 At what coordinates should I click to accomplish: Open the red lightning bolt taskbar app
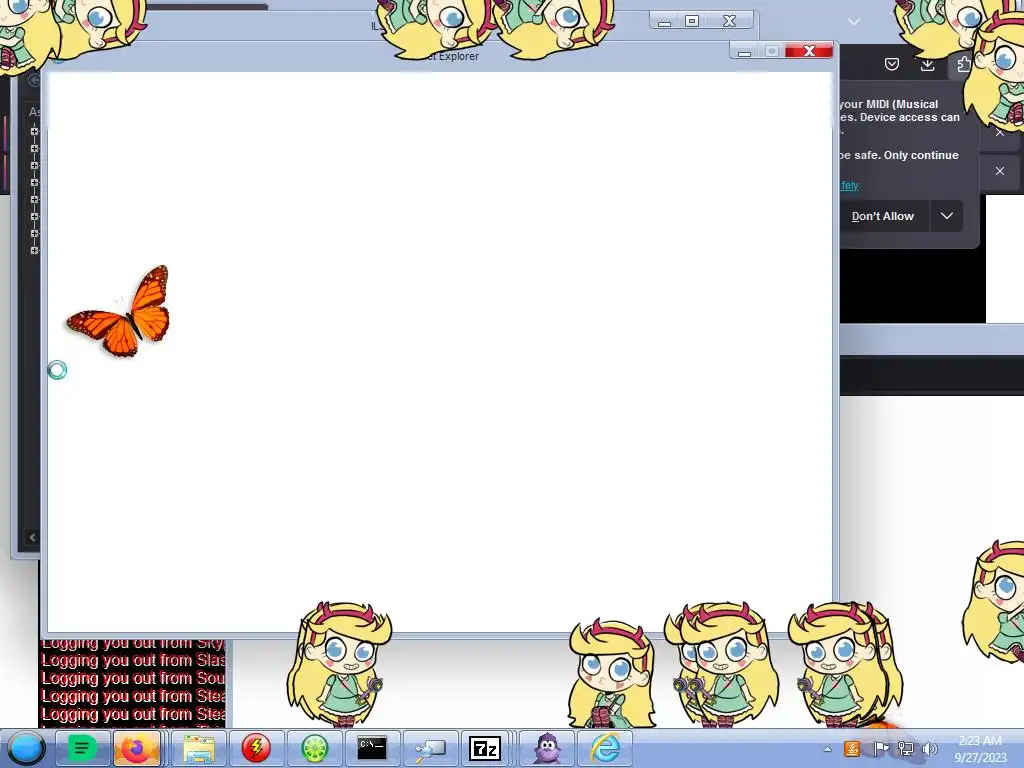[256, 748]
